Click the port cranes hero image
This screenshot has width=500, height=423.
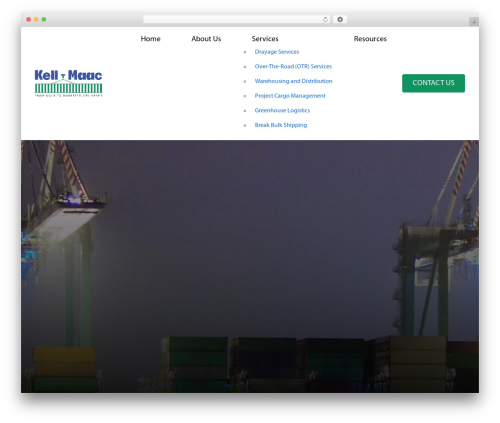click(x=250, y=266)
